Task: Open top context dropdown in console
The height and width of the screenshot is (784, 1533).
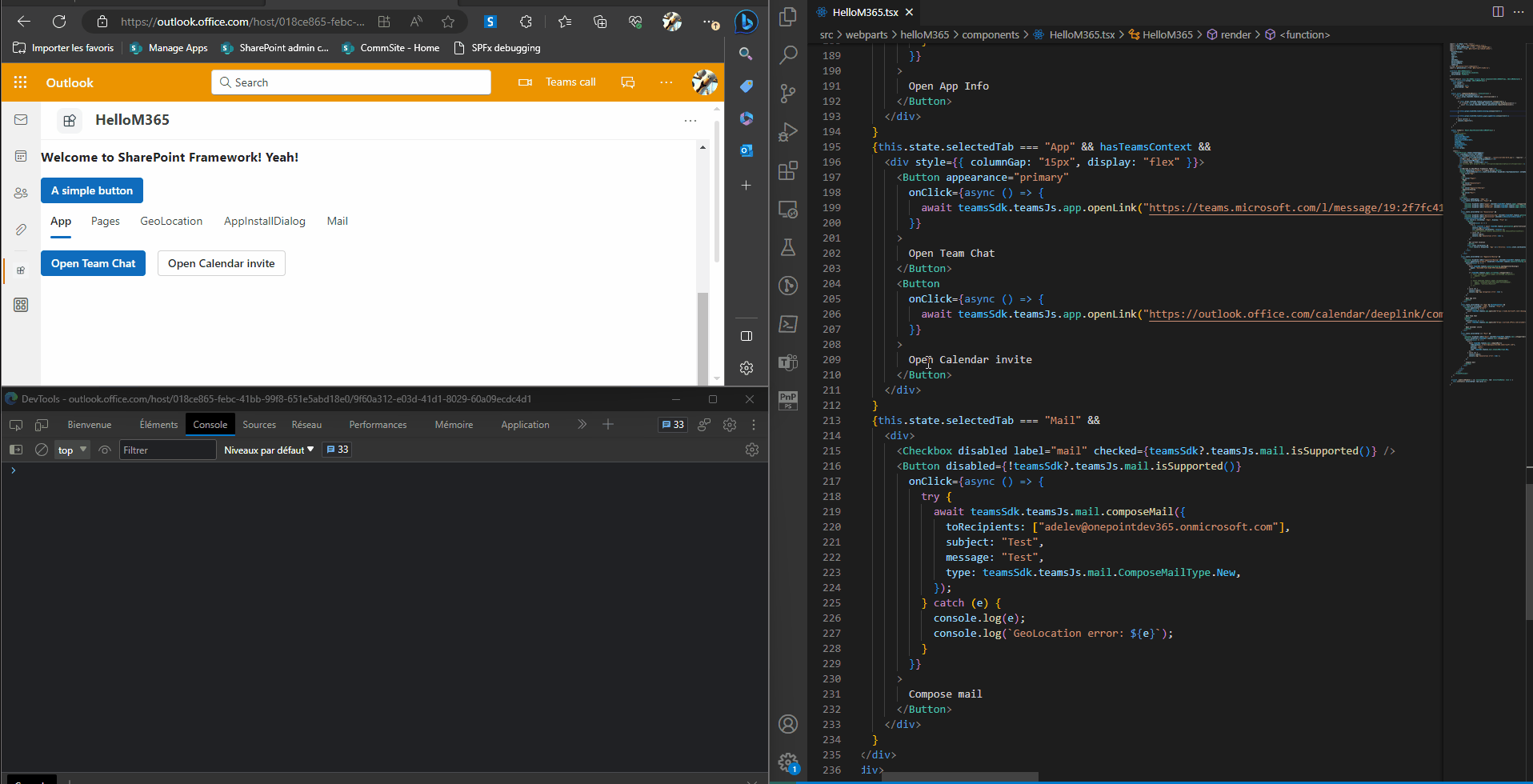Action: click(x=72, y=450)
